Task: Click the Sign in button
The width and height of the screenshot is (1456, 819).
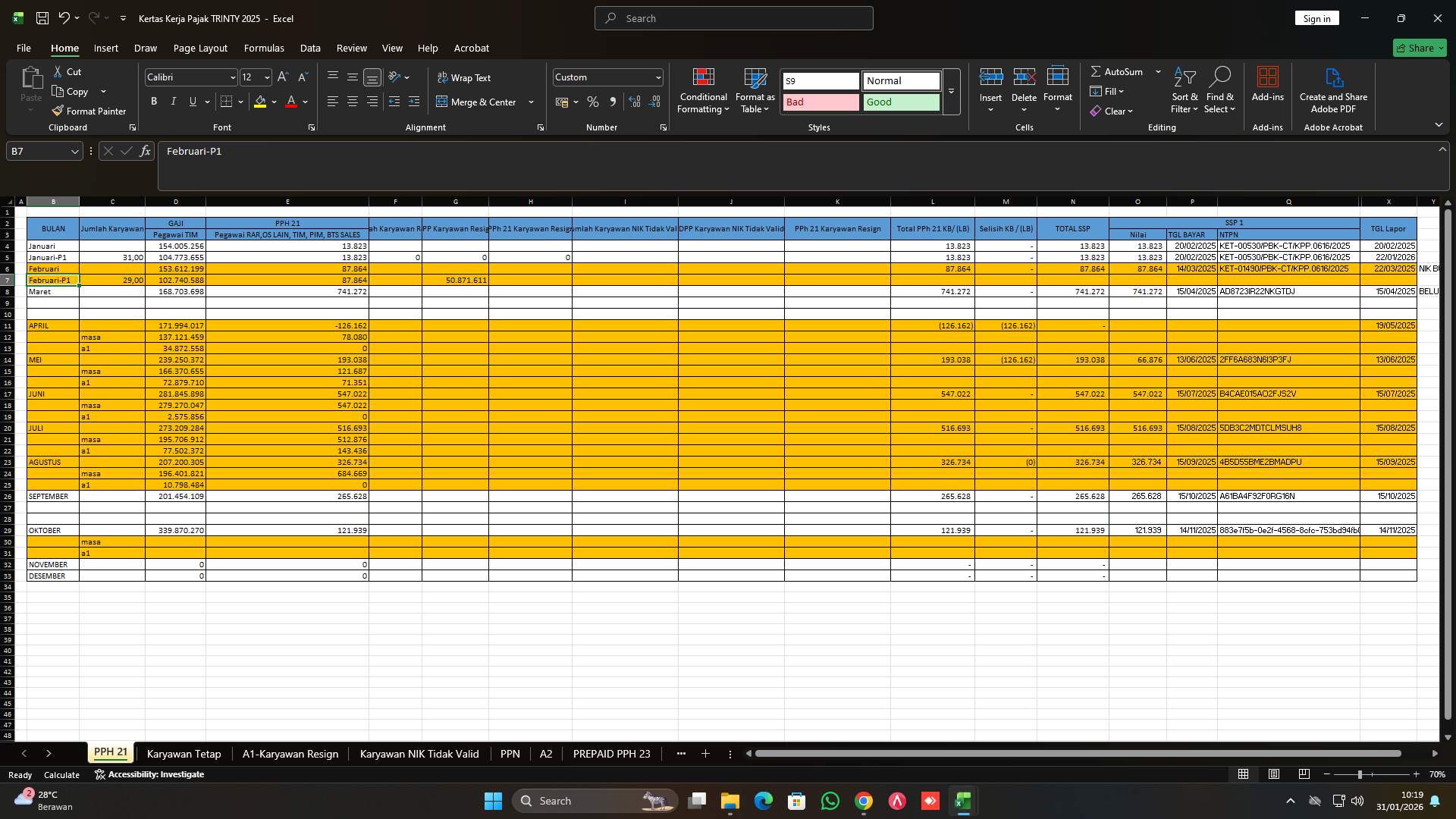Action: coord(1316,17)
